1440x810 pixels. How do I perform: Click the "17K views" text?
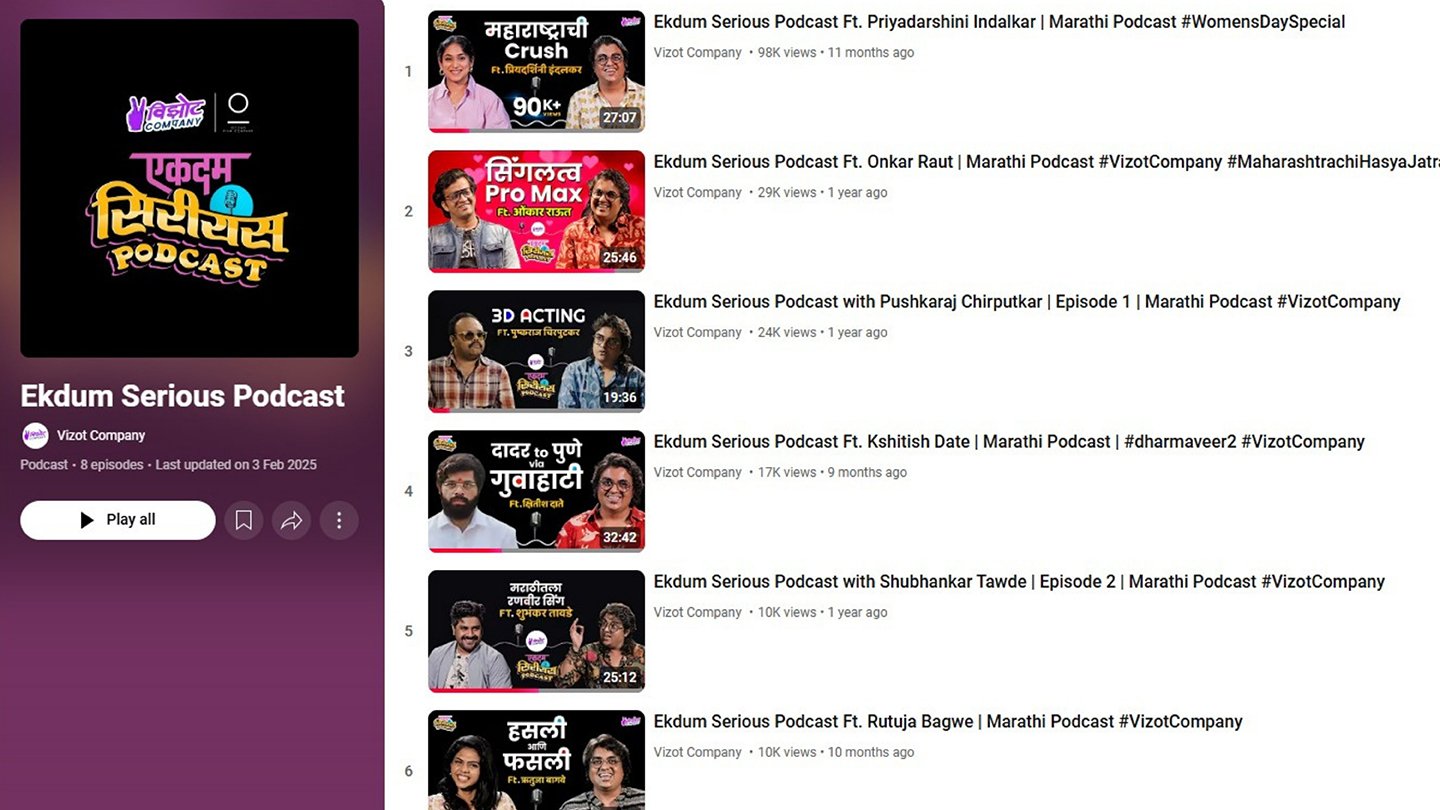coord(787,472)
